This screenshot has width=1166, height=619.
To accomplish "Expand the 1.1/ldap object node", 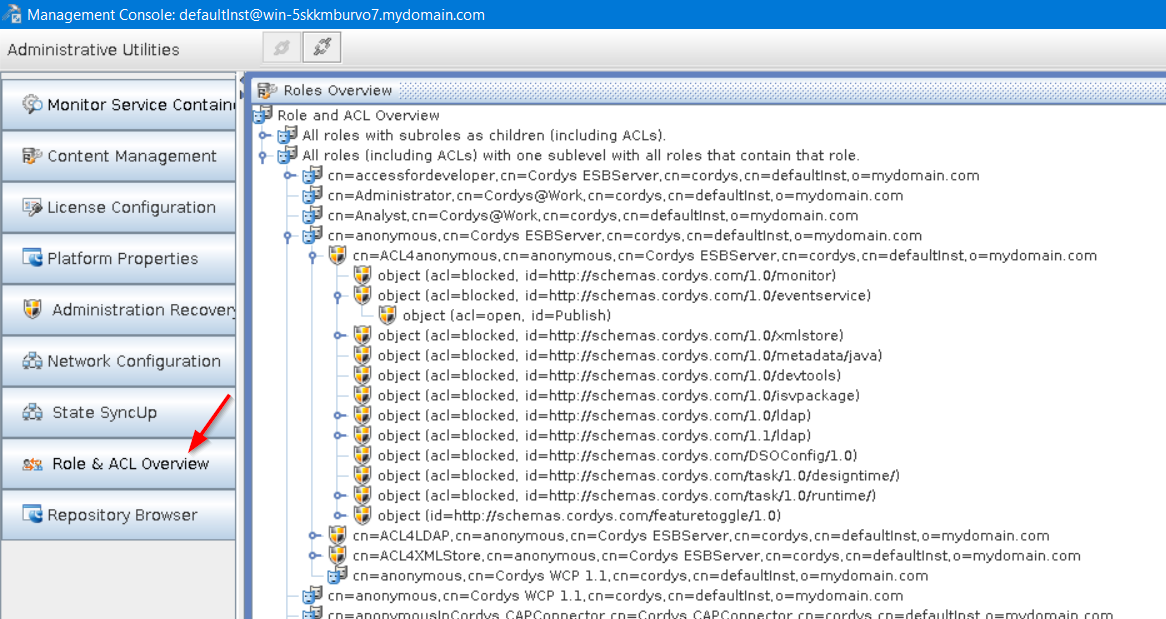I will tap(339, 436).
